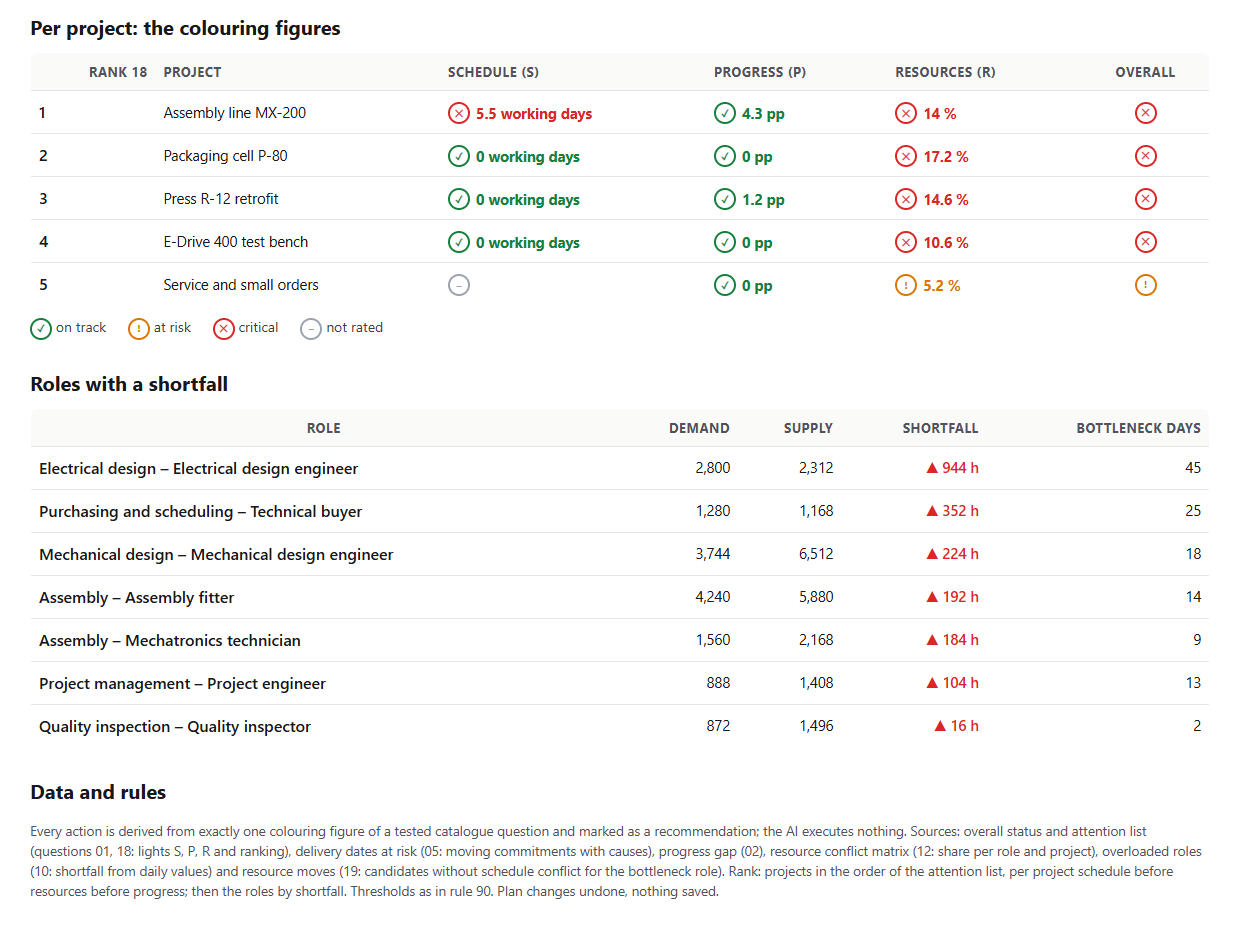
Task: Click the red critical legend icon
Action: click(224, 329)
